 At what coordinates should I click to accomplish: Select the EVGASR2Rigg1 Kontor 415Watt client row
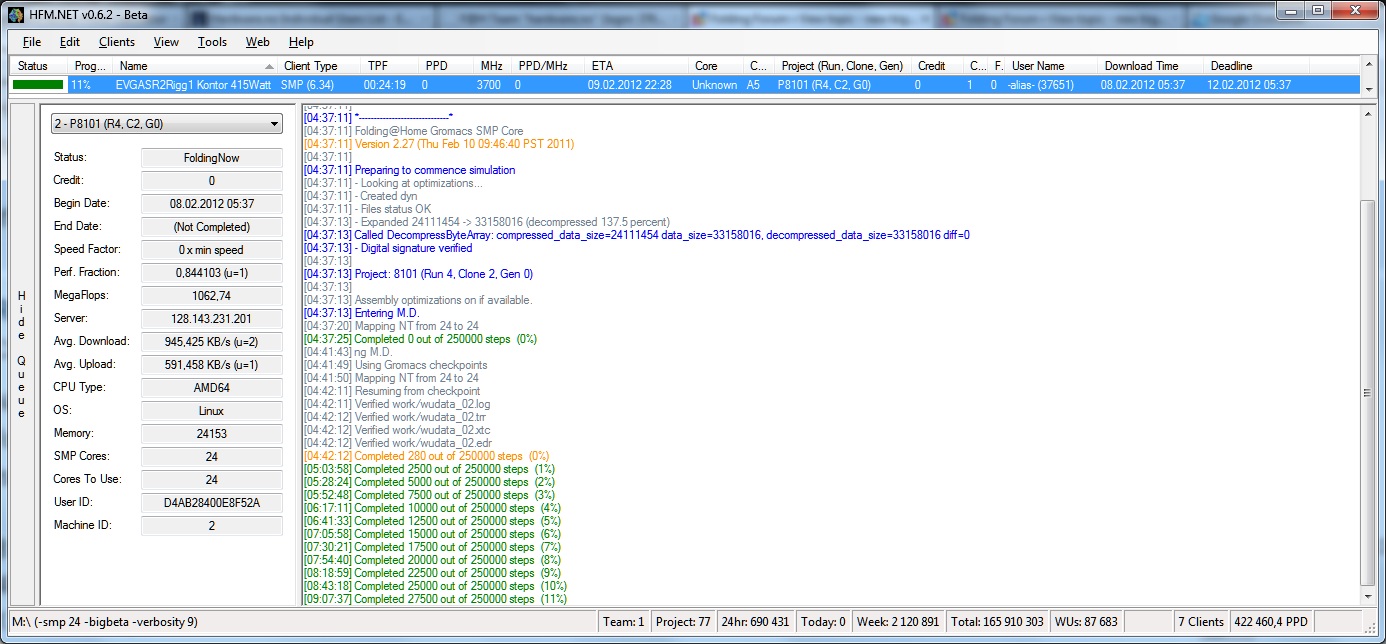coord(685,85)
